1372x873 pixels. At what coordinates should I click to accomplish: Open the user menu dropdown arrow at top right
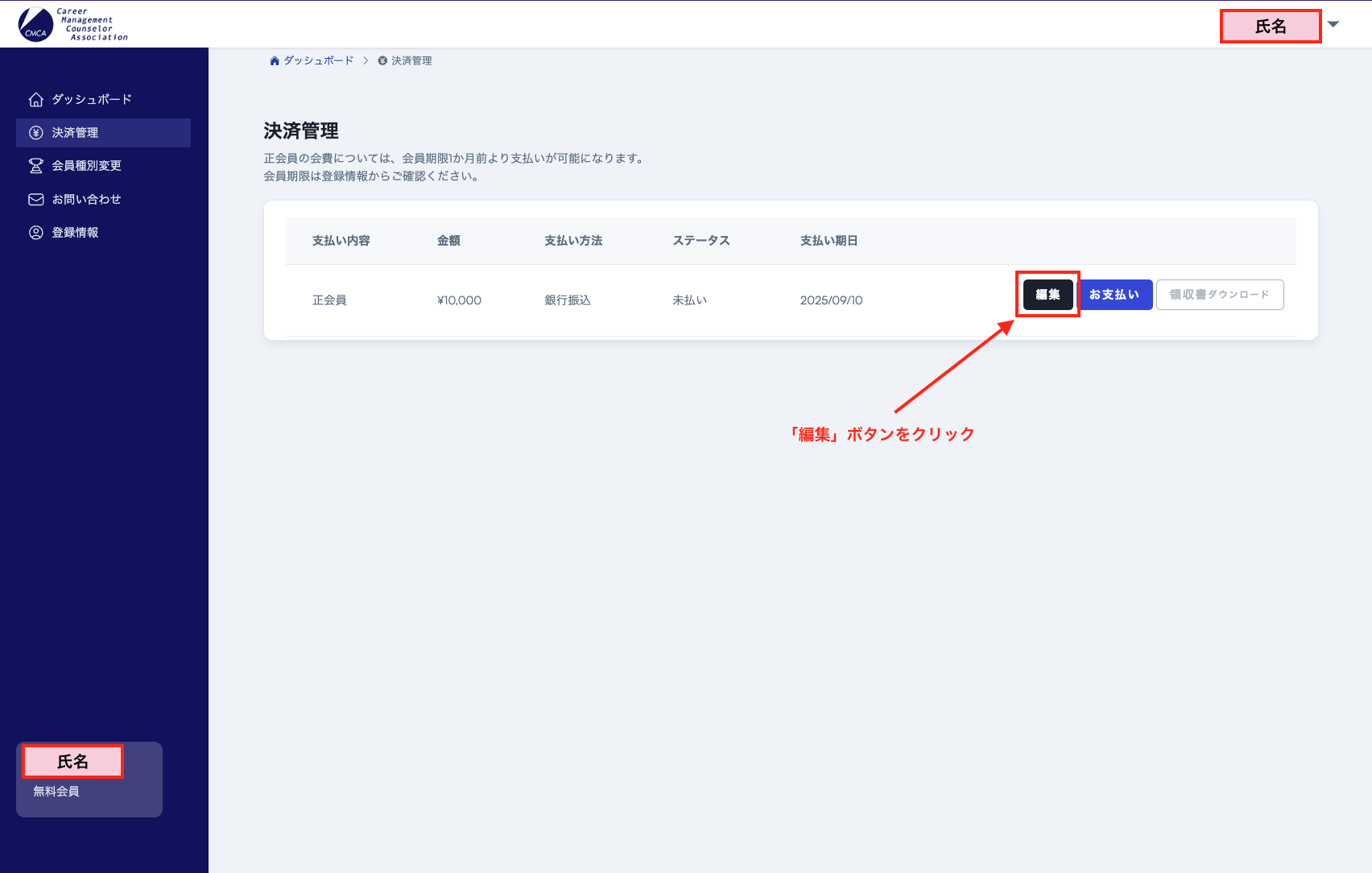1333,24
